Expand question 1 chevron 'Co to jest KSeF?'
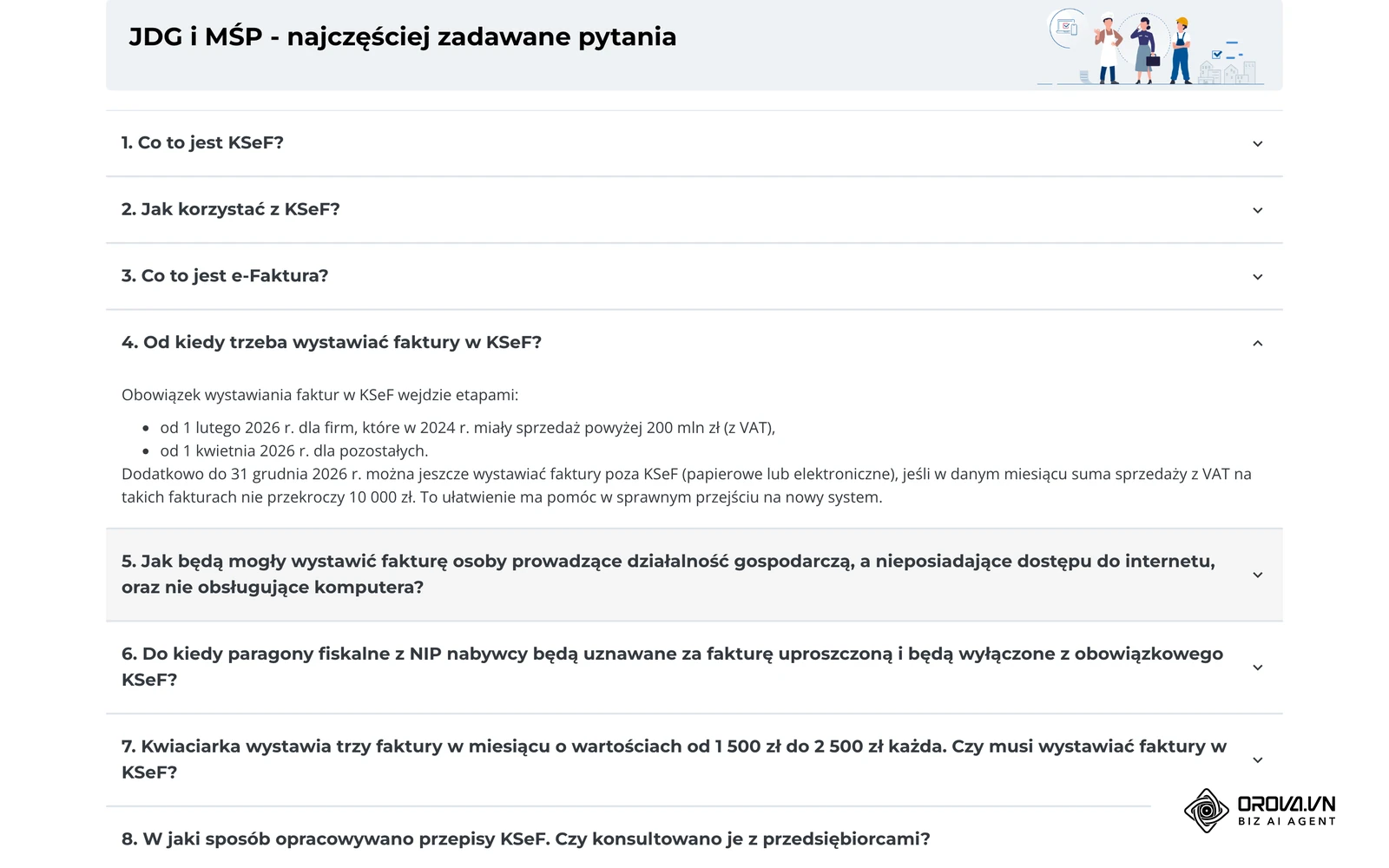1389x868 pixels. tap(1257, 144)
